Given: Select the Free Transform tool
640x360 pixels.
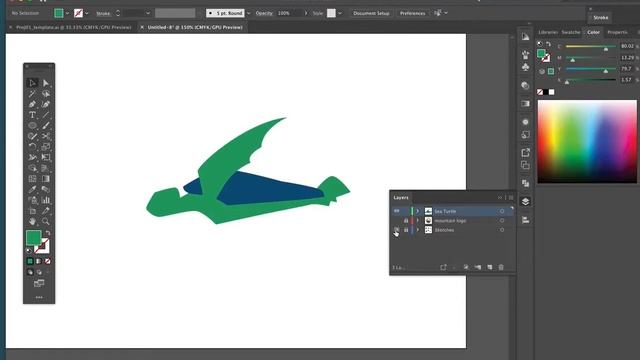Looking at the screenshot, I should pos(46,157).
